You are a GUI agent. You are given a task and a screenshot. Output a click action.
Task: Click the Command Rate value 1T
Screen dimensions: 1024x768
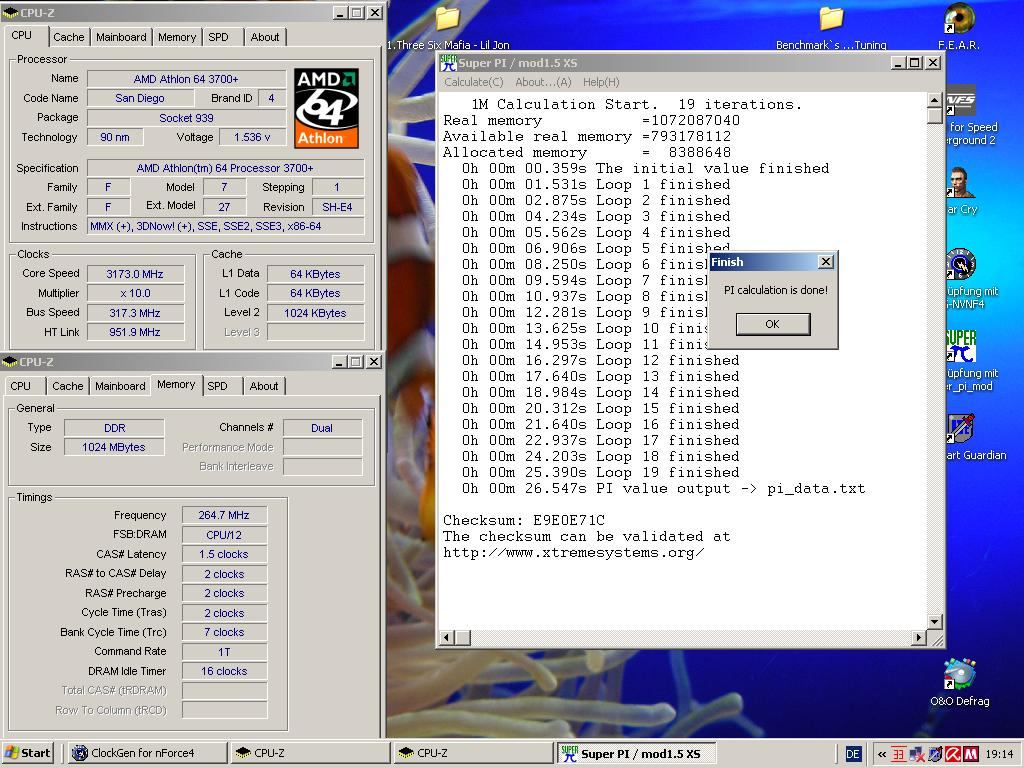224,652
